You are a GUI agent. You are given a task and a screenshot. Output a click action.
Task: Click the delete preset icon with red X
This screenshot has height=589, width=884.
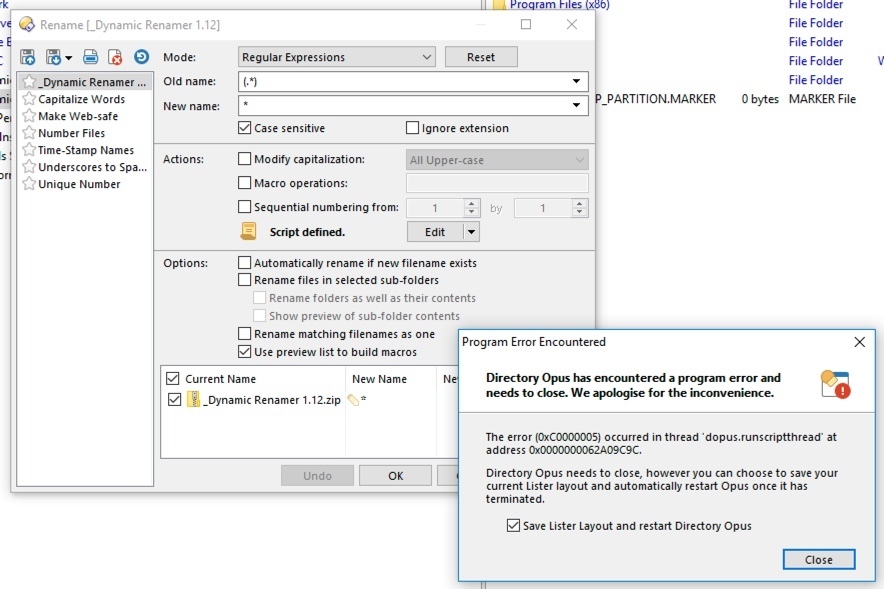coord(115,57)
